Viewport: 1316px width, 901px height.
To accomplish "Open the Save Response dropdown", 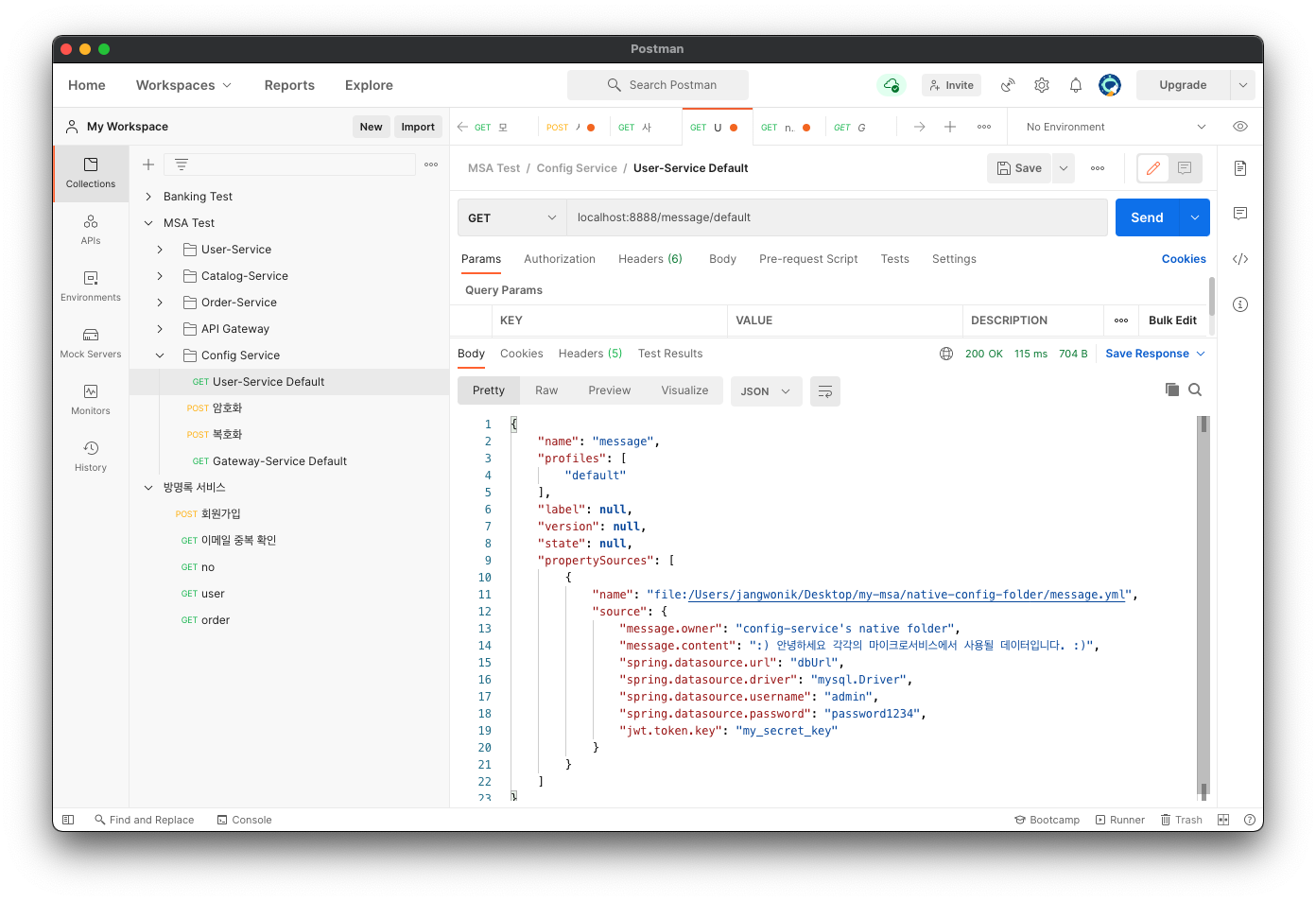I will pos(1155,354).
